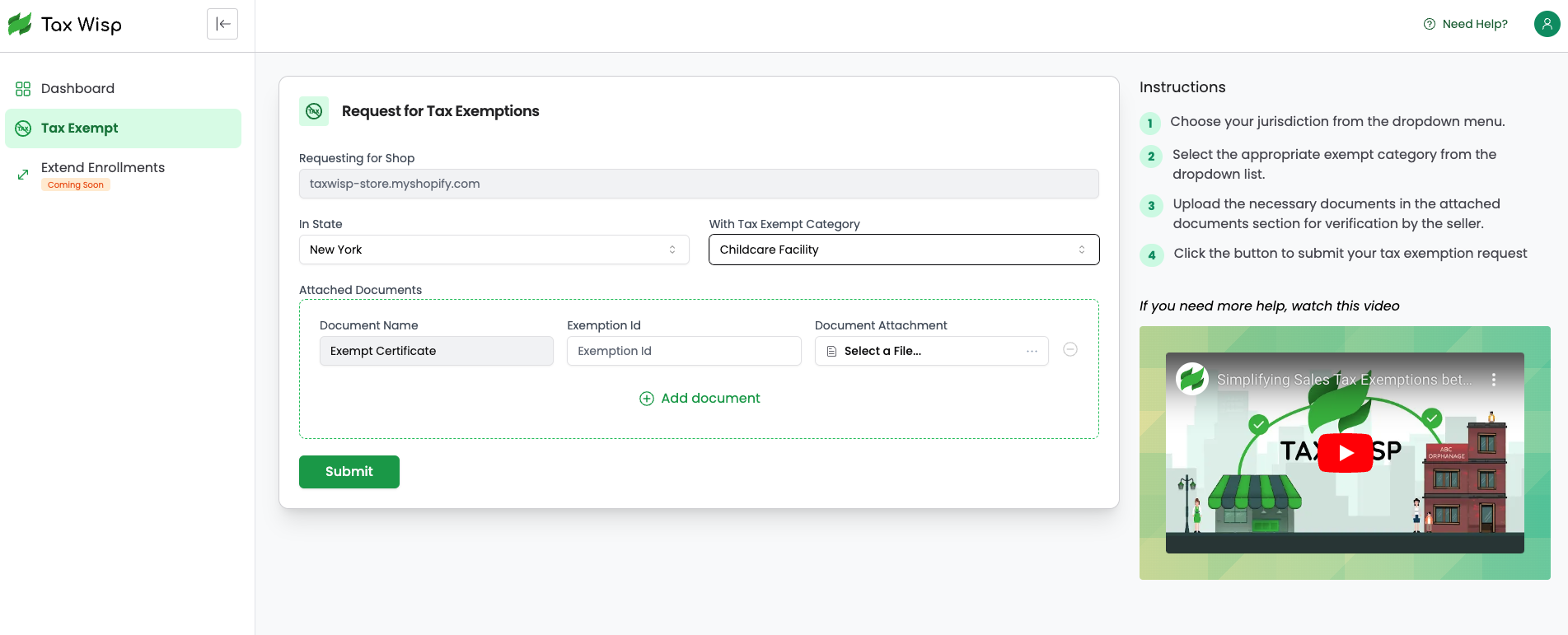Play the YouTube help video
The width and height of the screenshot is (1568, 635).
point(1345,453)
